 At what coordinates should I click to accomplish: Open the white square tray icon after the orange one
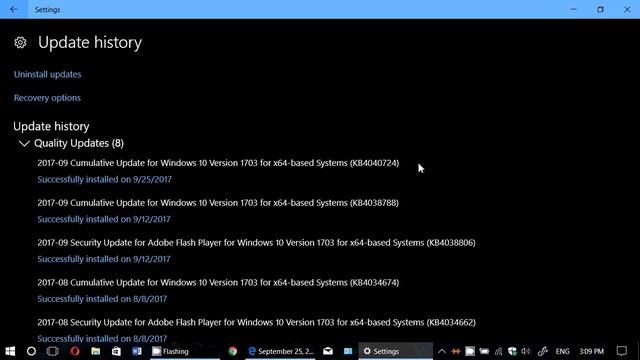point(470,351)
